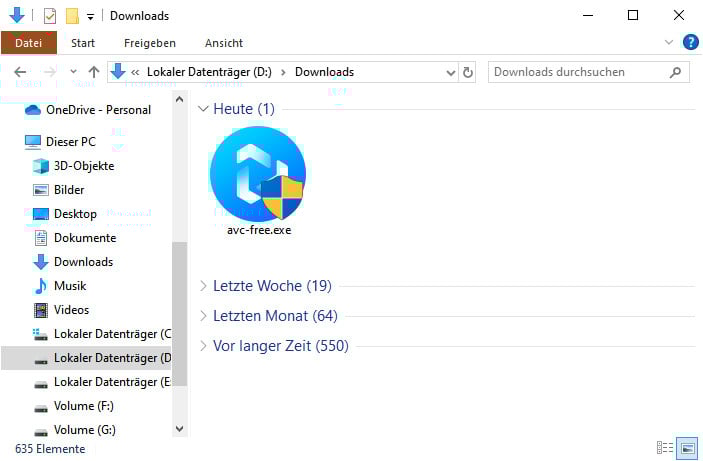Click the search magnifier icon
The height and width of the screenshot is (461, 703).
[675, 72]
